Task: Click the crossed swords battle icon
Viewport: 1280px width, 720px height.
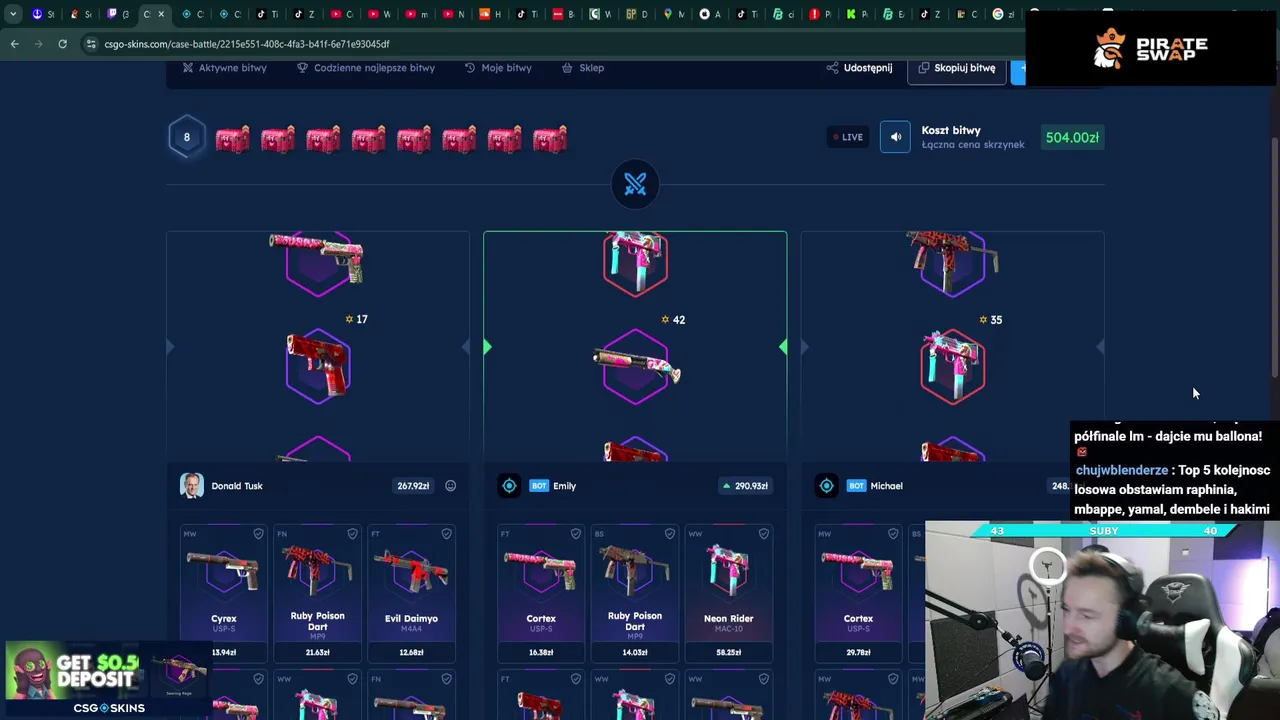Action: click(x=635, y=184)
